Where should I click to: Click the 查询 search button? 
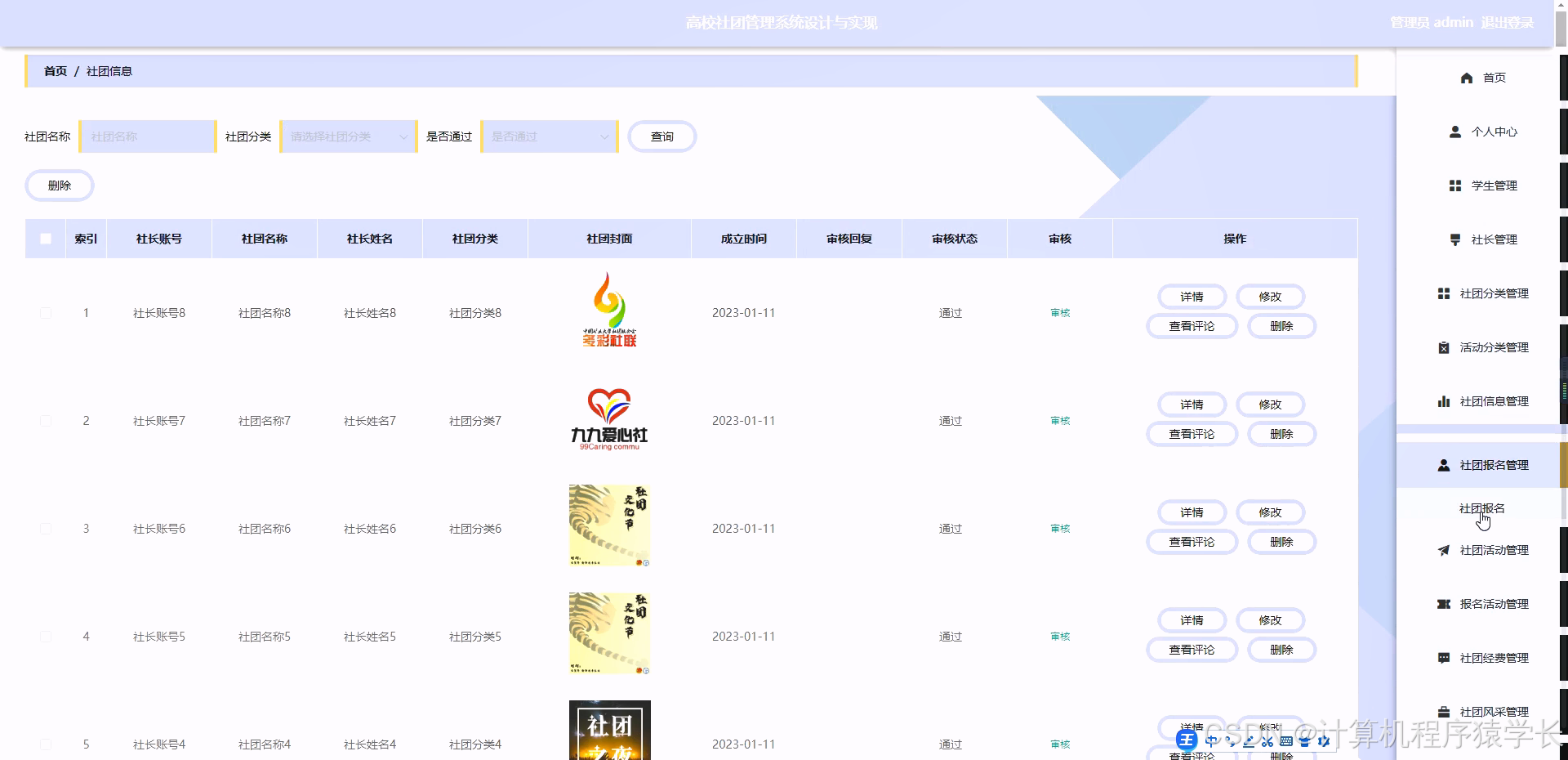662,136
